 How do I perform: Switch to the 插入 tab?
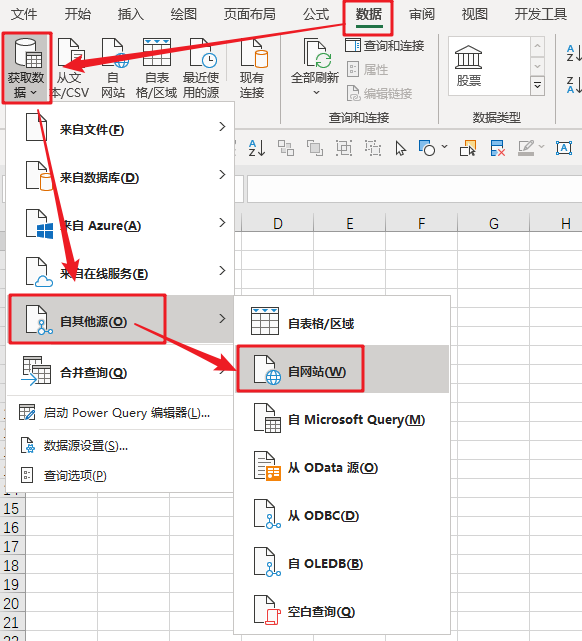(131, 14)
